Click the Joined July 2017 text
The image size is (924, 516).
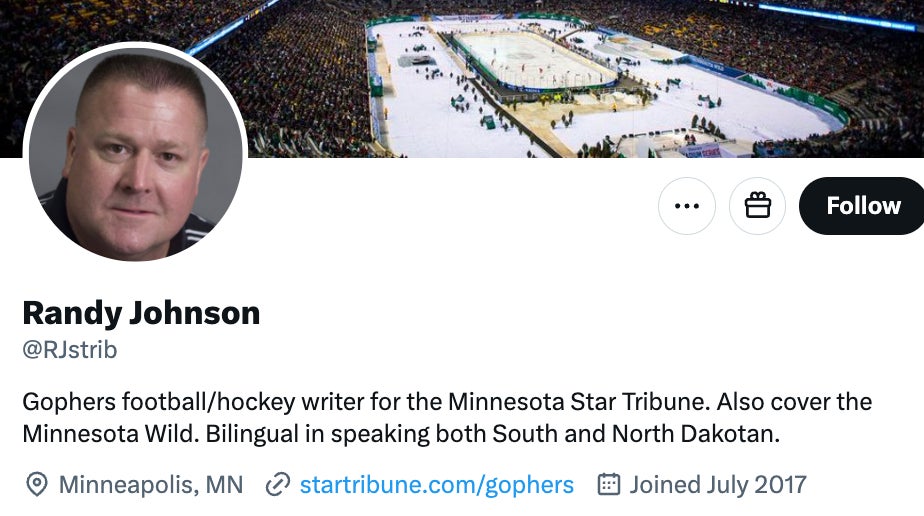point(717,485)
